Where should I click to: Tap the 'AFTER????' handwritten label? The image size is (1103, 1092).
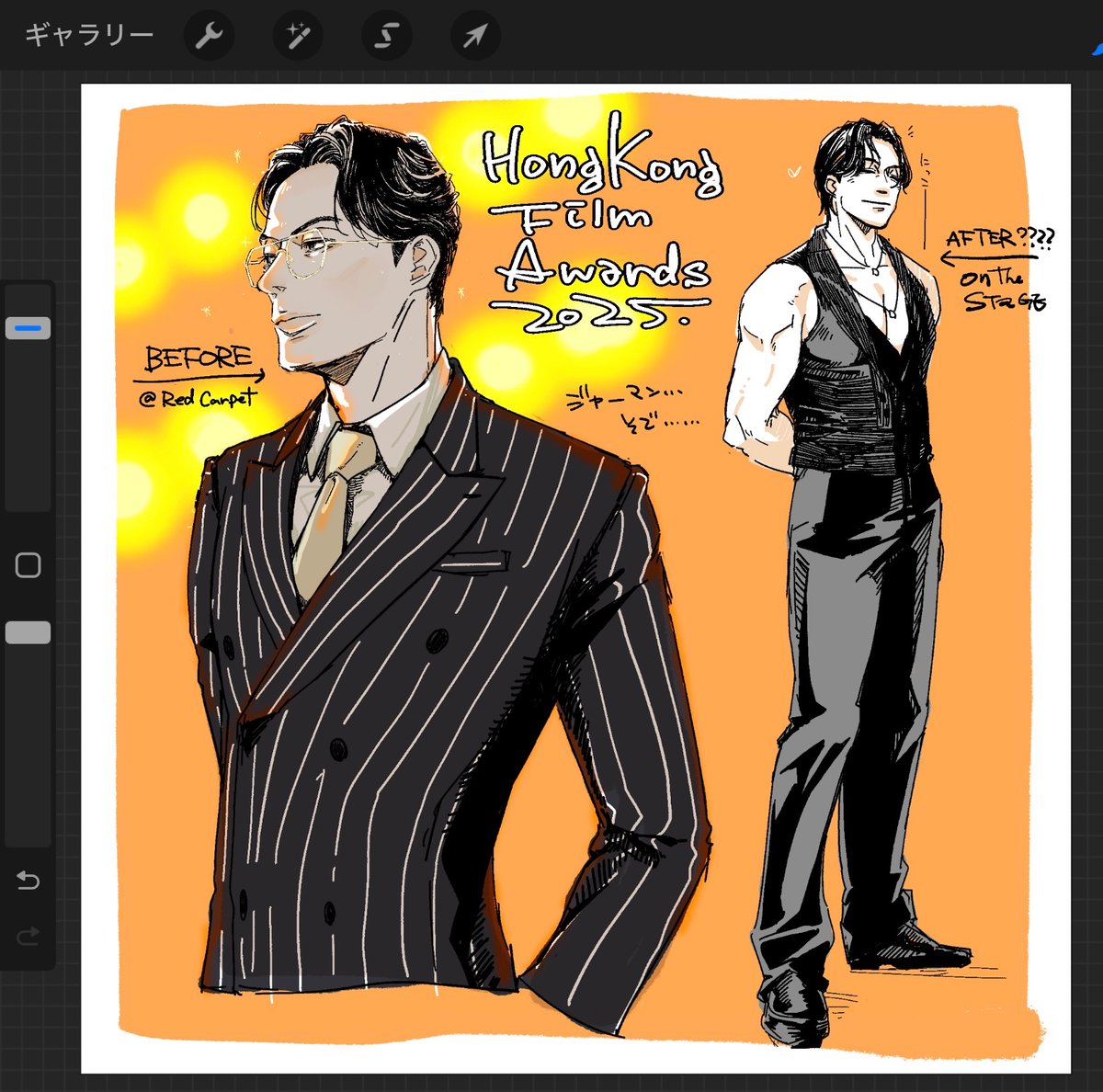click(x=1000, y=239)
